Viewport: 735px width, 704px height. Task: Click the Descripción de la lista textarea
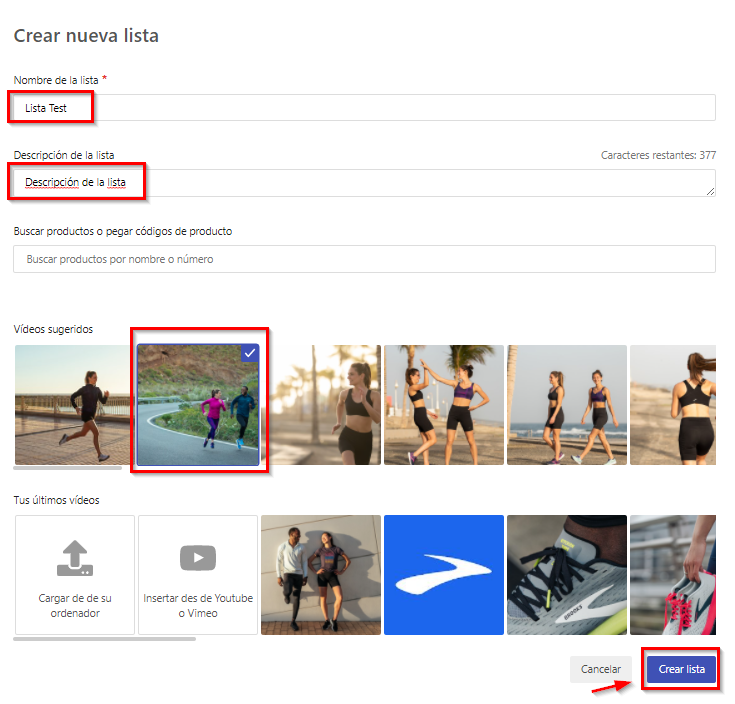(364, 183)
